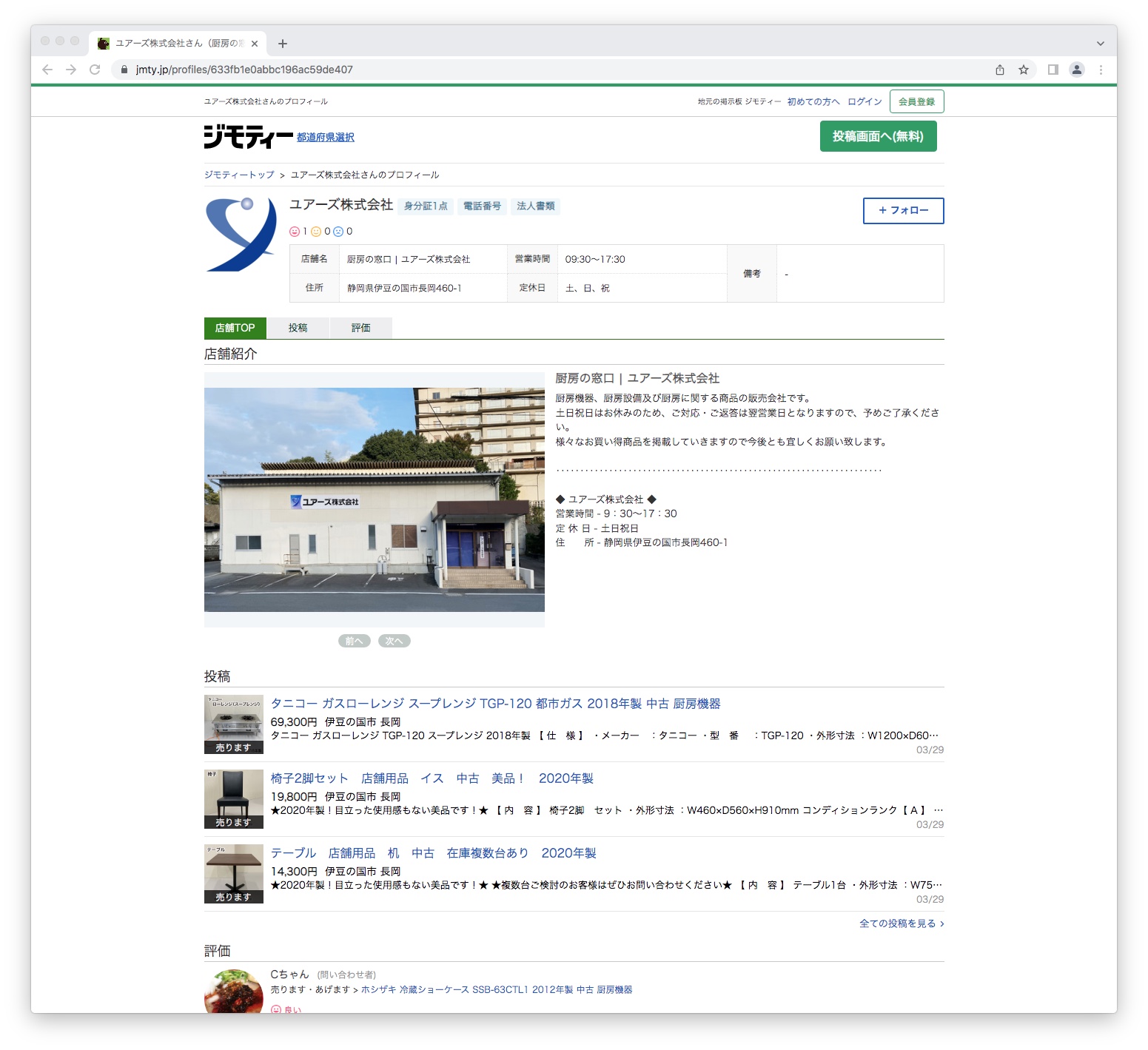This screenshot has height=1050, width=1148.
Task: Click the 身分証1点 badge
Action: [426, 206]
